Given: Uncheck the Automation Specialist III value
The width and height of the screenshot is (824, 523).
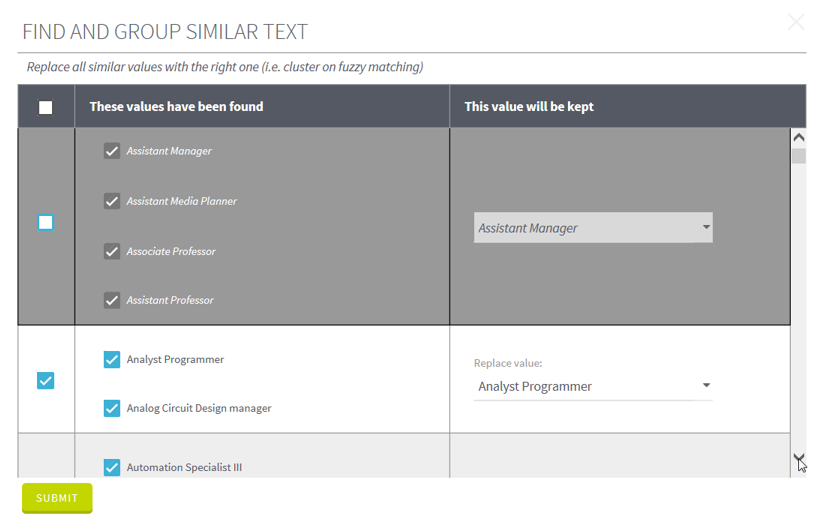Looking at the screenshot, I should coord(112,467).
